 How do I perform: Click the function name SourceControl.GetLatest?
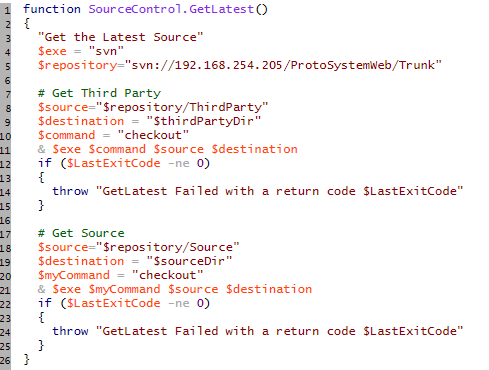[171, 9]
